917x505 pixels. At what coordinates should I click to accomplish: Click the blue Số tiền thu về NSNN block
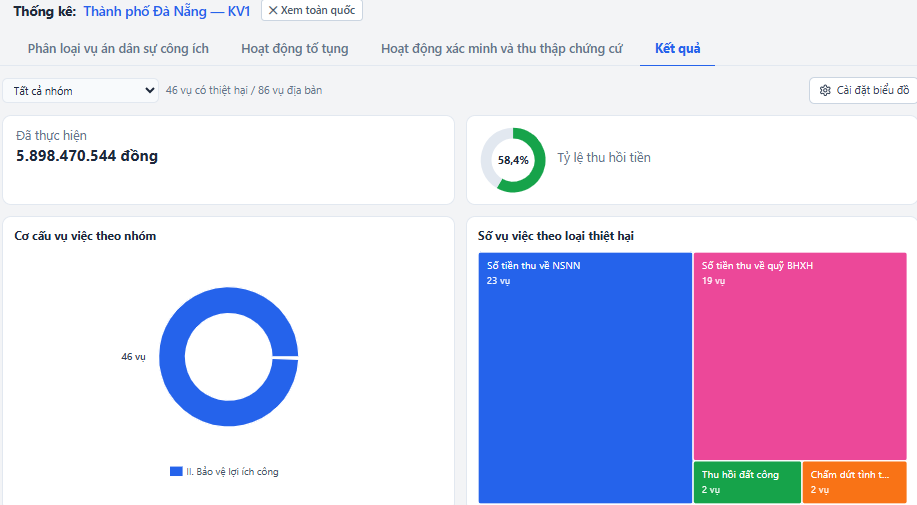coord(585,378)
